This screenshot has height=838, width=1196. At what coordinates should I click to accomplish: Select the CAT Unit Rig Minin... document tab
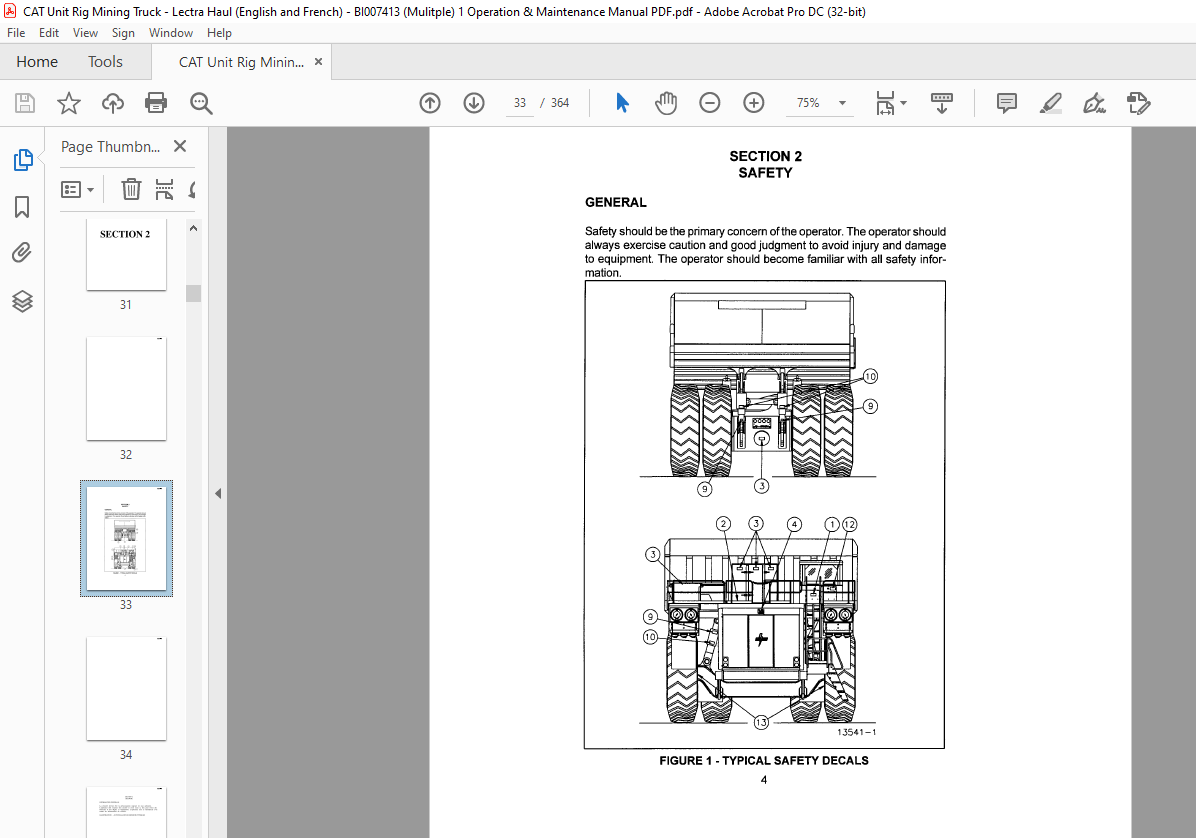pos(241,63)
